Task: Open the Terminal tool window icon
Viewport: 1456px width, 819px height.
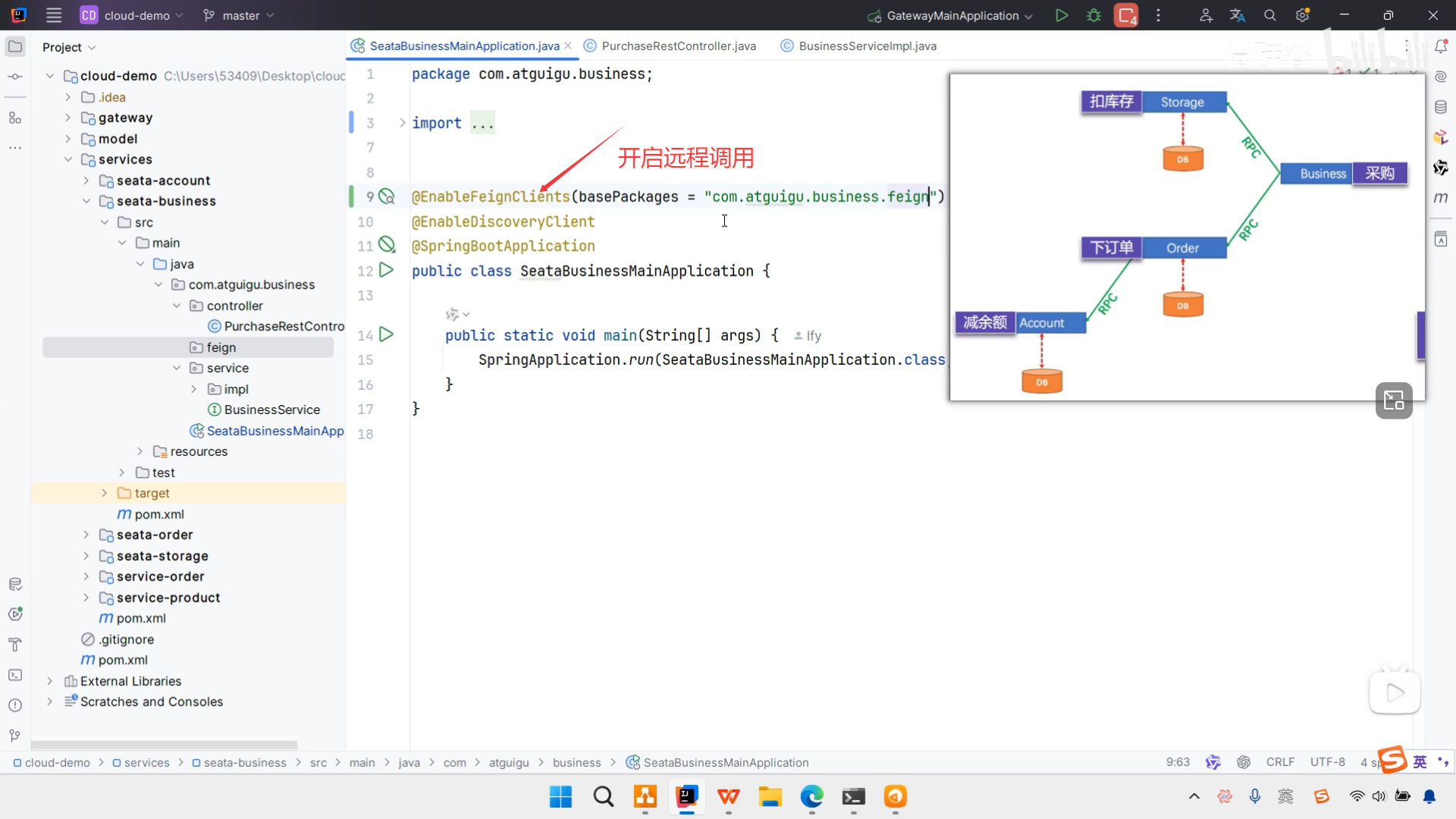Action: 14,675
